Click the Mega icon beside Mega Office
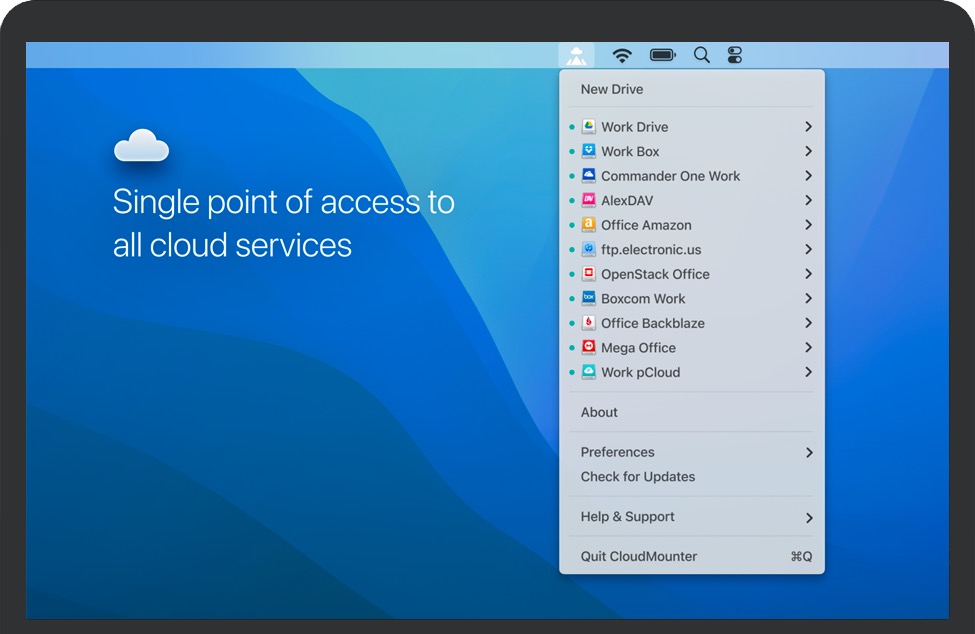The height and width of the screenshot is (634, 975). coord(588,347)
